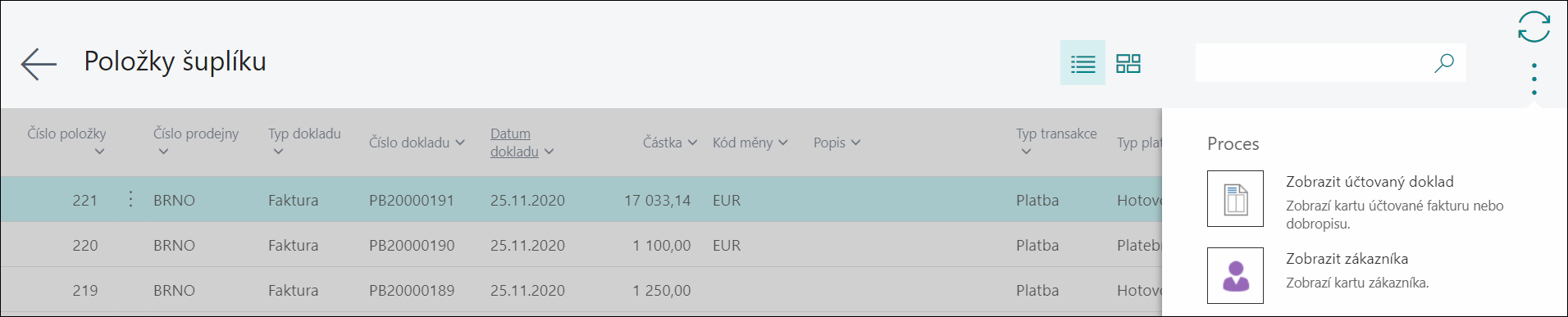The image size is (1568, 317).
Task: Click the search magnifier icon
Action: (x=1444, y=63)
